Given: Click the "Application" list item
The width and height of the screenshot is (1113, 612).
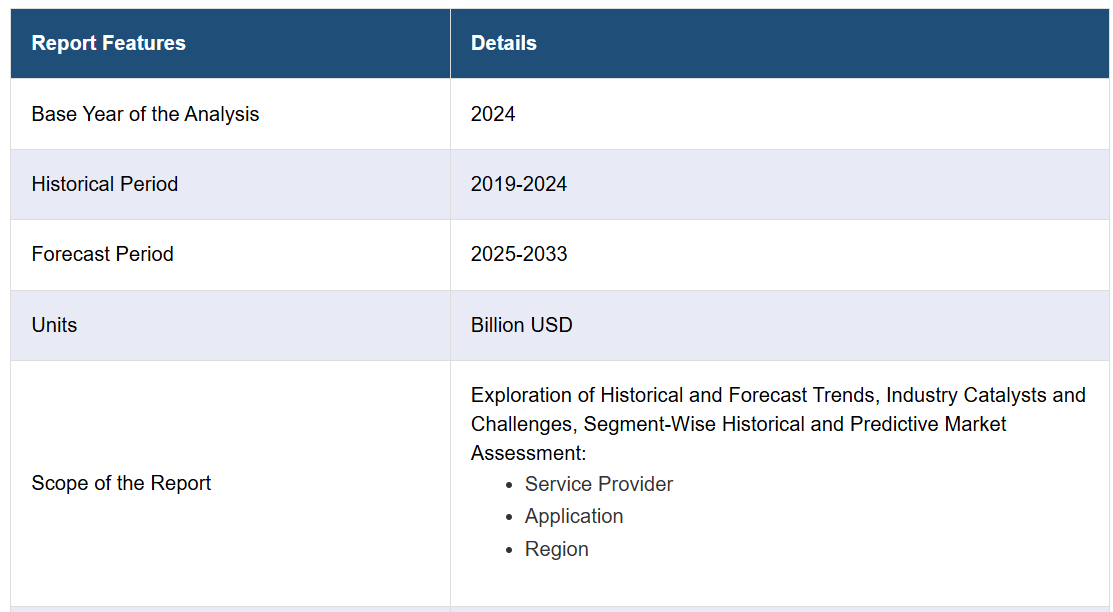Looking at the screenshot, I should click(x=573, y=516).
